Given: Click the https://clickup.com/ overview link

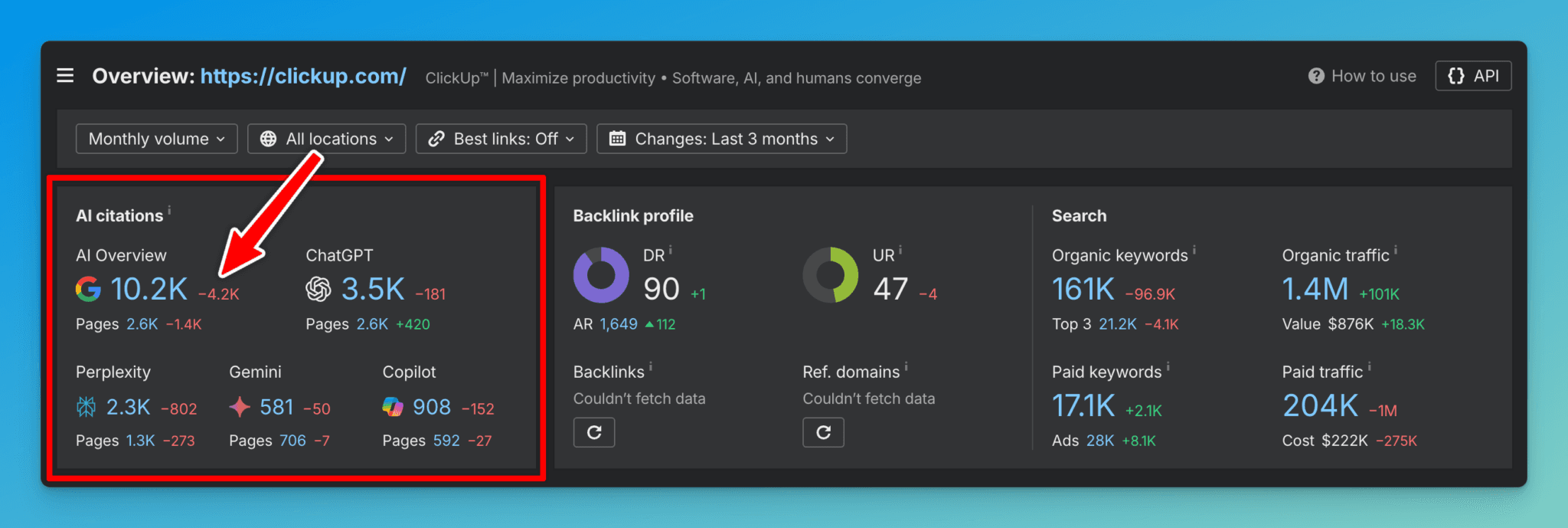Looking at the screenshot, I should click(x=303, y=77).
